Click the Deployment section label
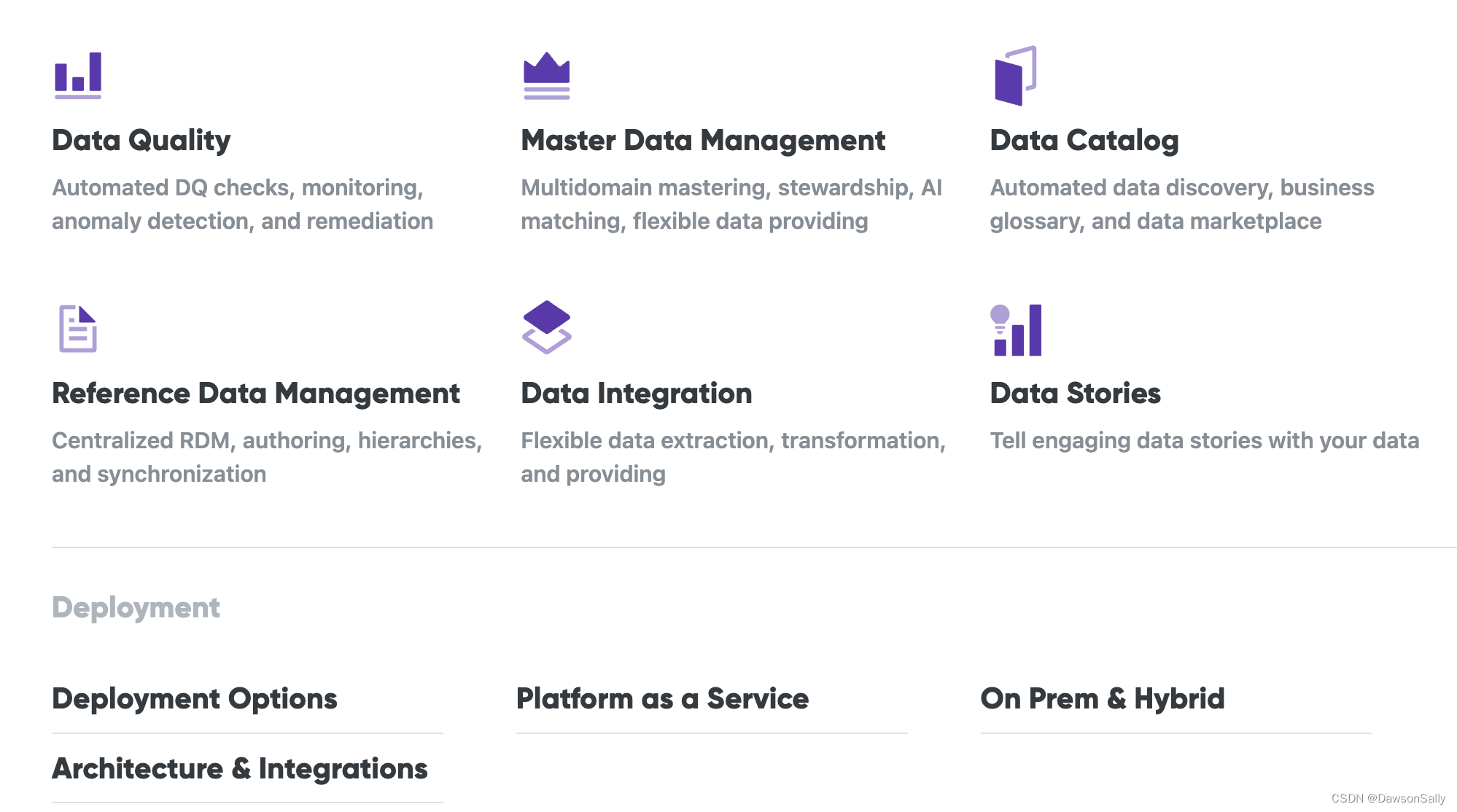Viewport: 1457px width, 812px height. point(136,607)
